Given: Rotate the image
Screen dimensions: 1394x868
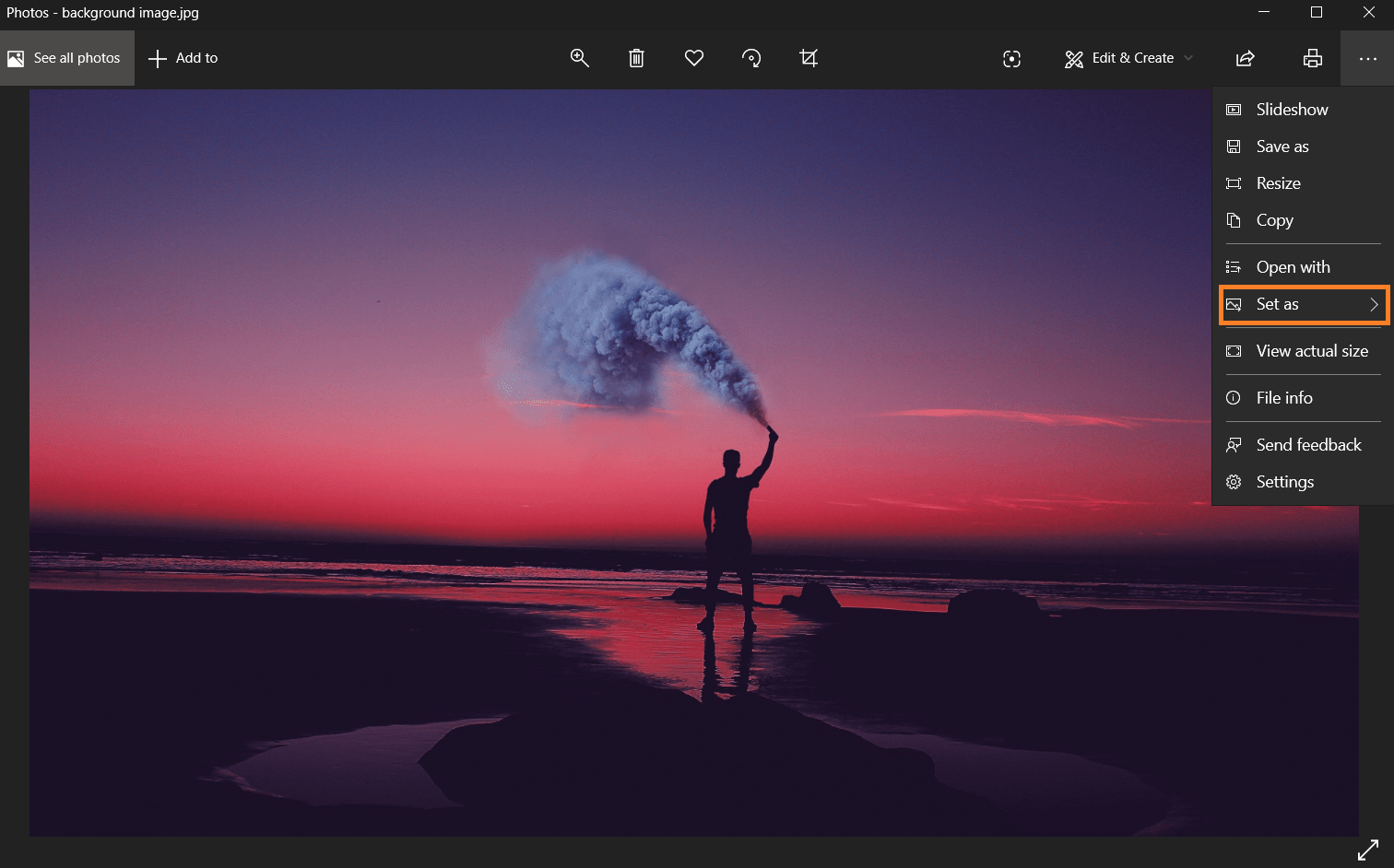Looking at the screenshot, I should tap(751, 57).
